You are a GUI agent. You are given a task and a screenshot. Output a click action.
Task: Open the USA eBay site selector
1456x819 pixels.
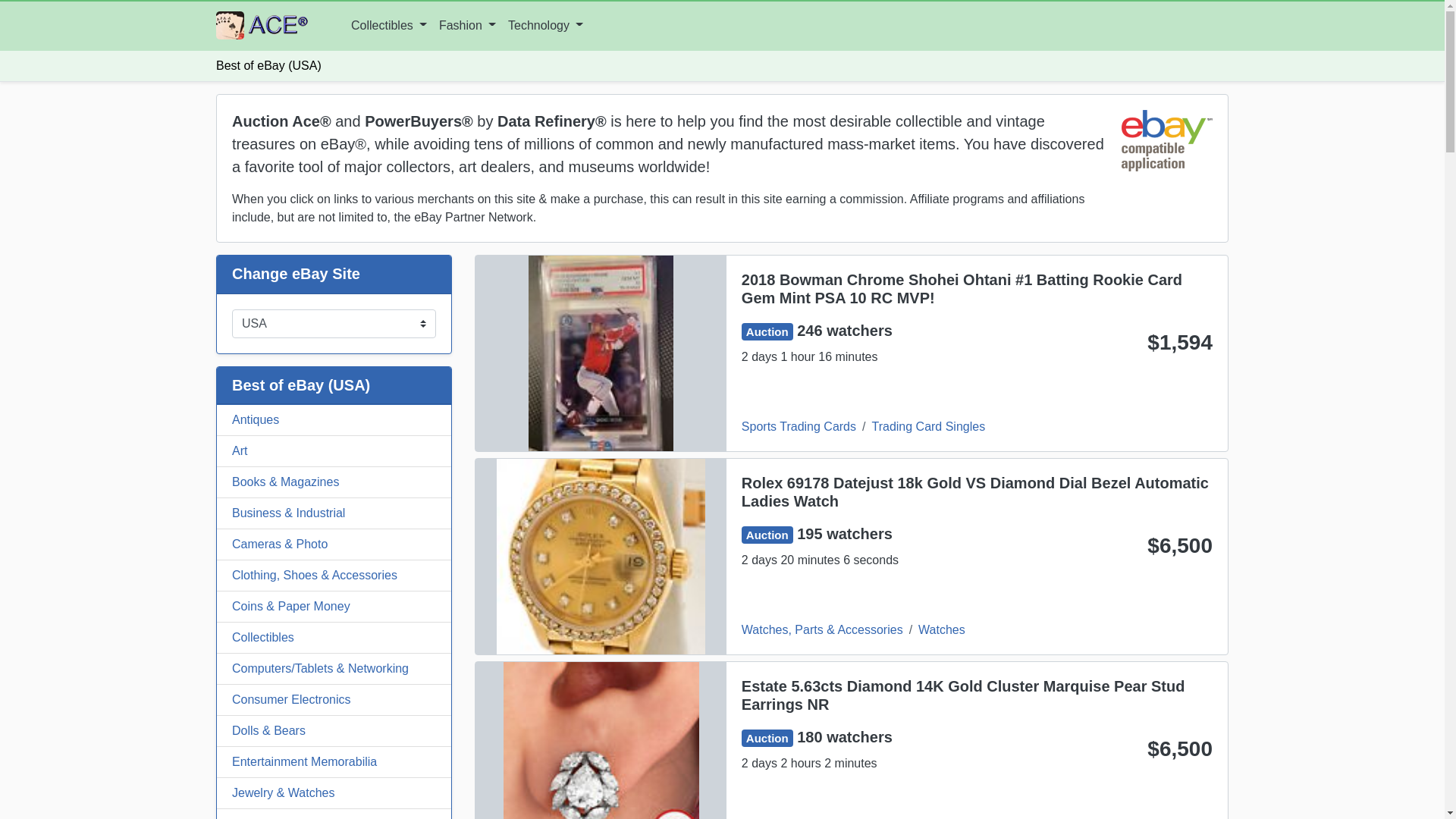pyautogui.click(x=334, y=324)
